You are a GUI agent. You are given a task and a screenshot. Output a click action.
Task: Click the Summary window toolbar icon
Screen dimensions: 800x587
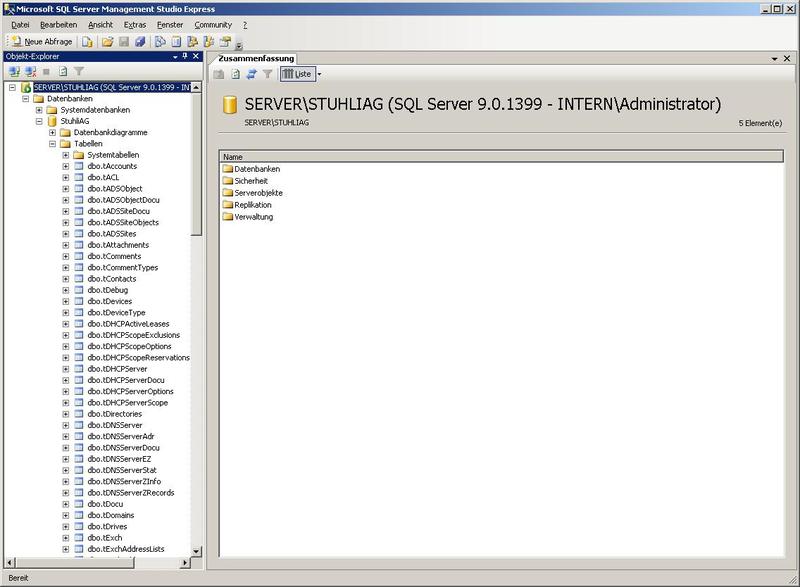[176, 42]
